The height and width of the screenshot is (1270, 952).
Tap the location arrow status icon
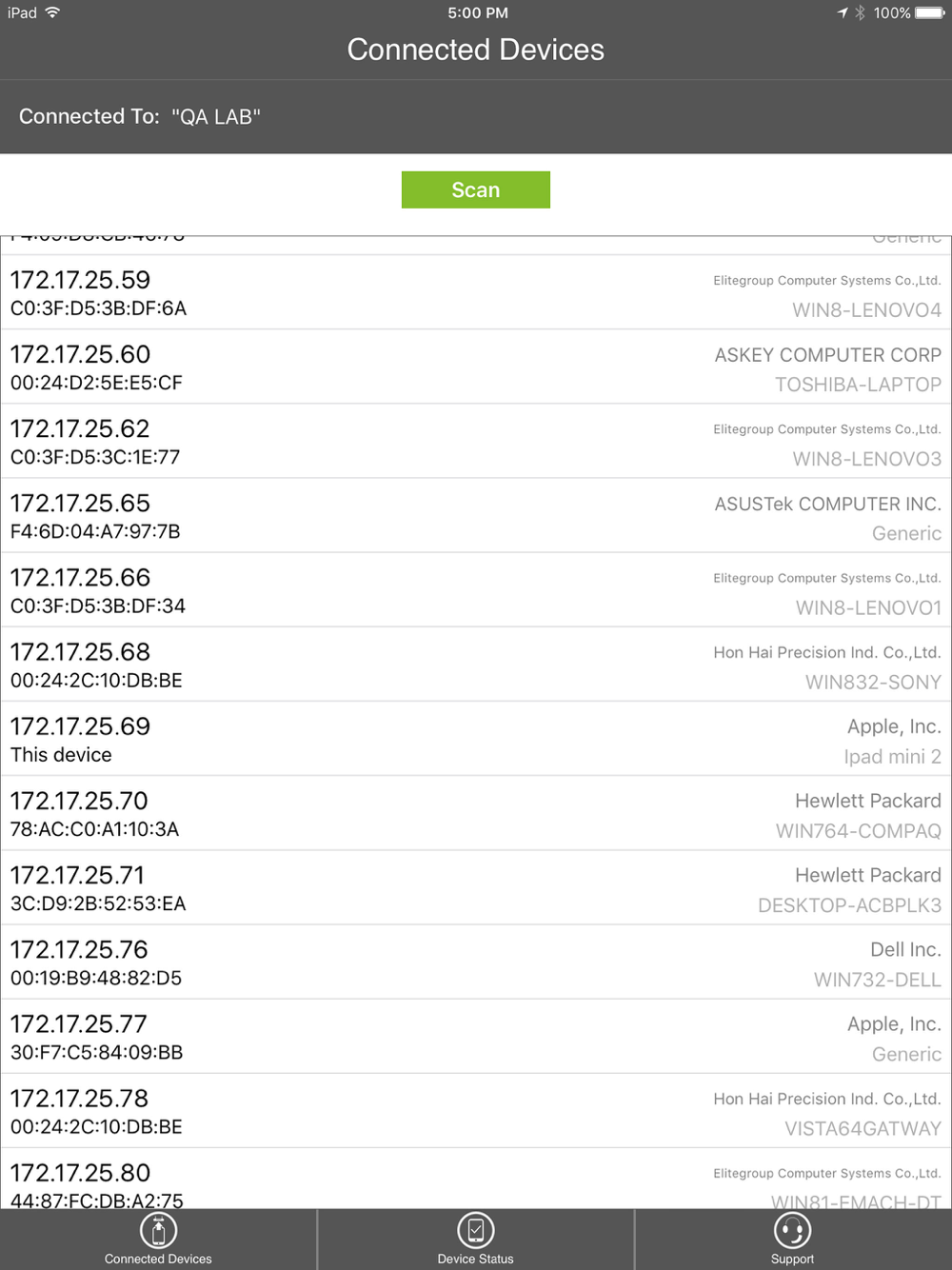pos(843,12)
